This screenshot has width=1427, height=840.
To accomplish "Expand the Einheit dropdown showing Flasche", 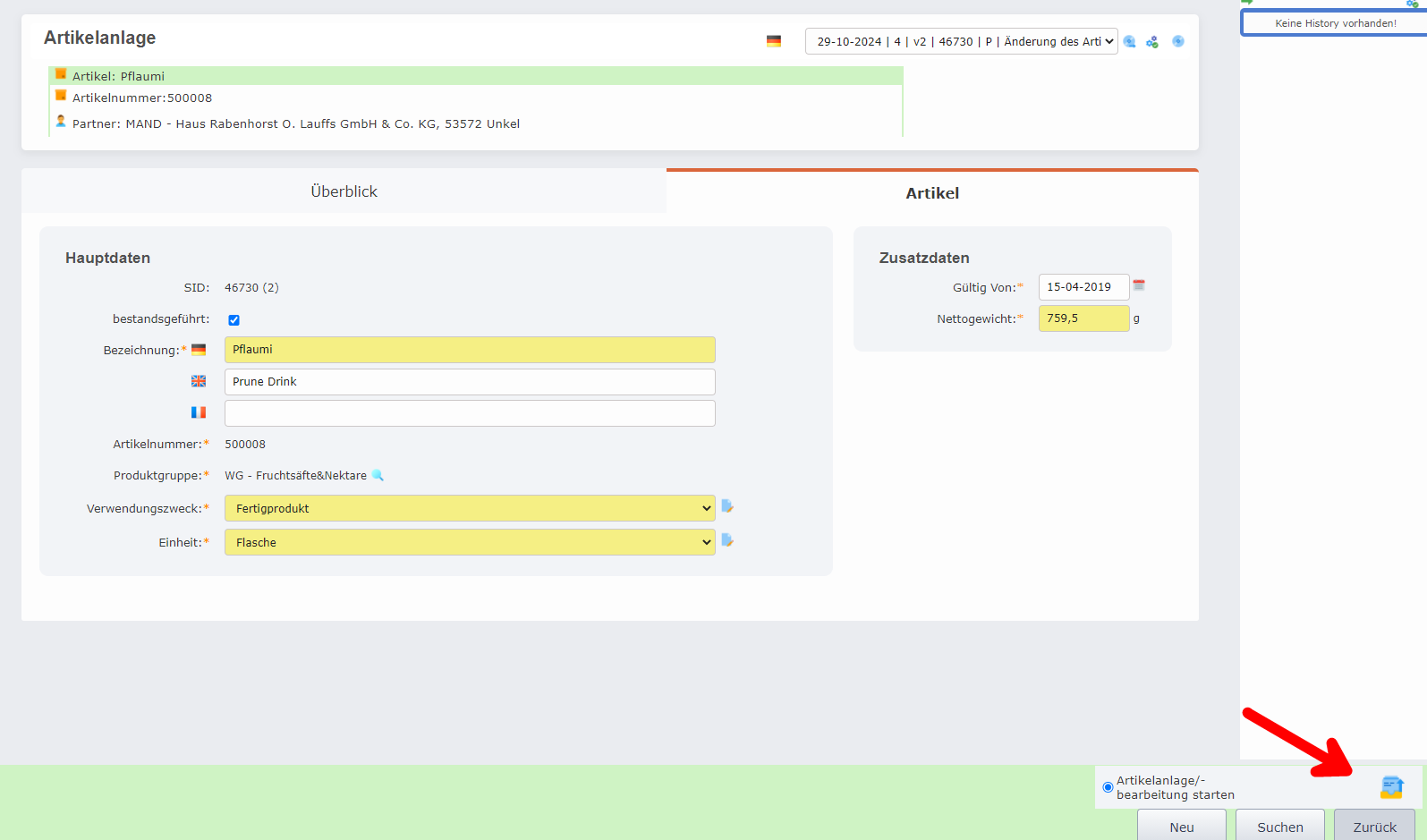I will (470, 542).
